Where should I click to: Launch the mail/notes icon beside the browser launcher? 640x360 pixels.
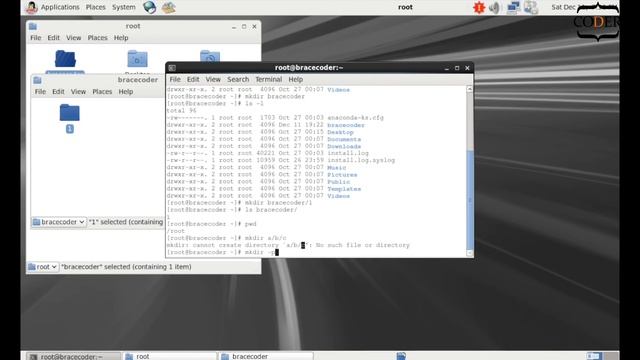(168, 7)
